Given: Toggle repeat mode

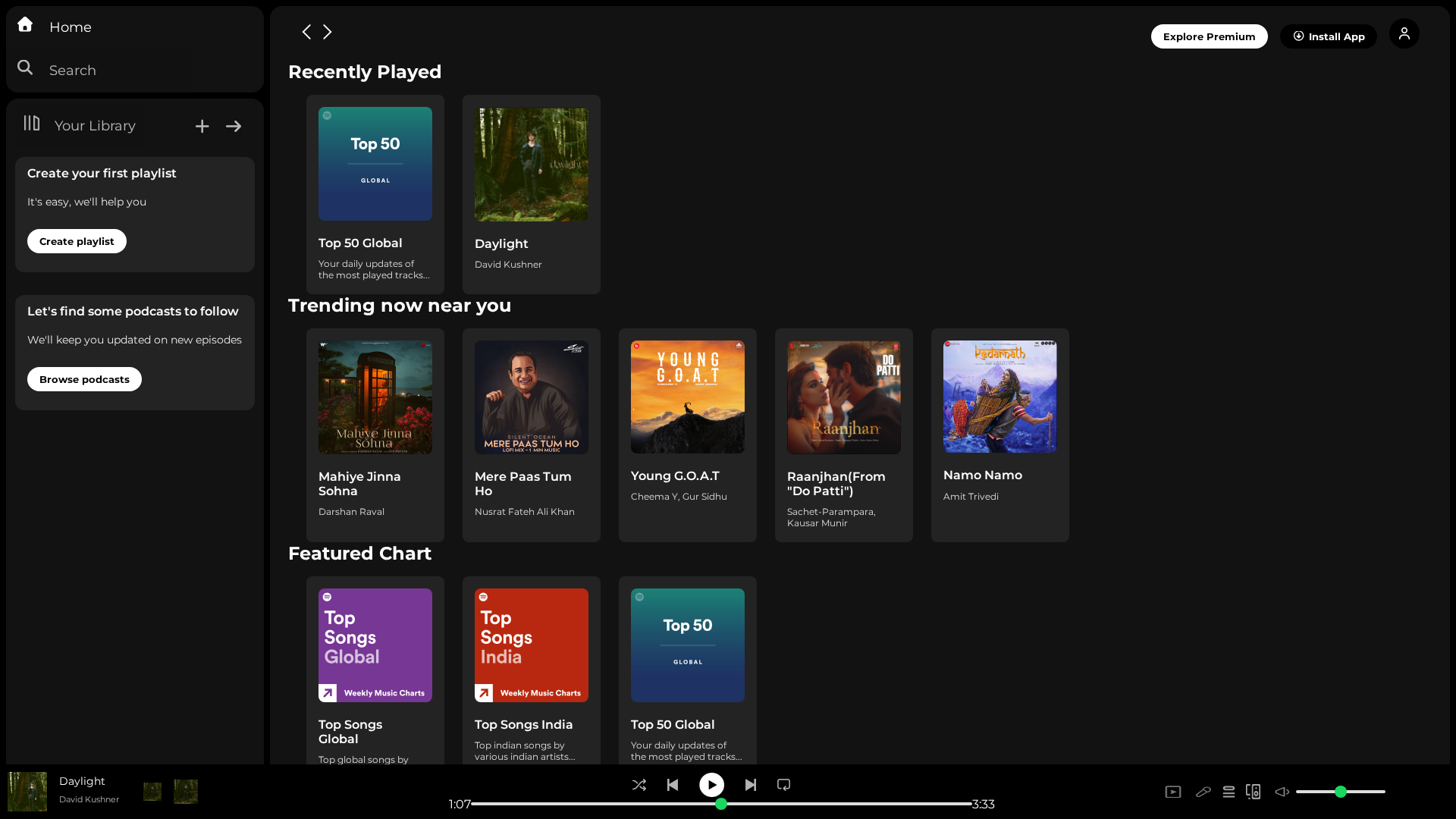Looking at the screenshot, I should point(784,785).
